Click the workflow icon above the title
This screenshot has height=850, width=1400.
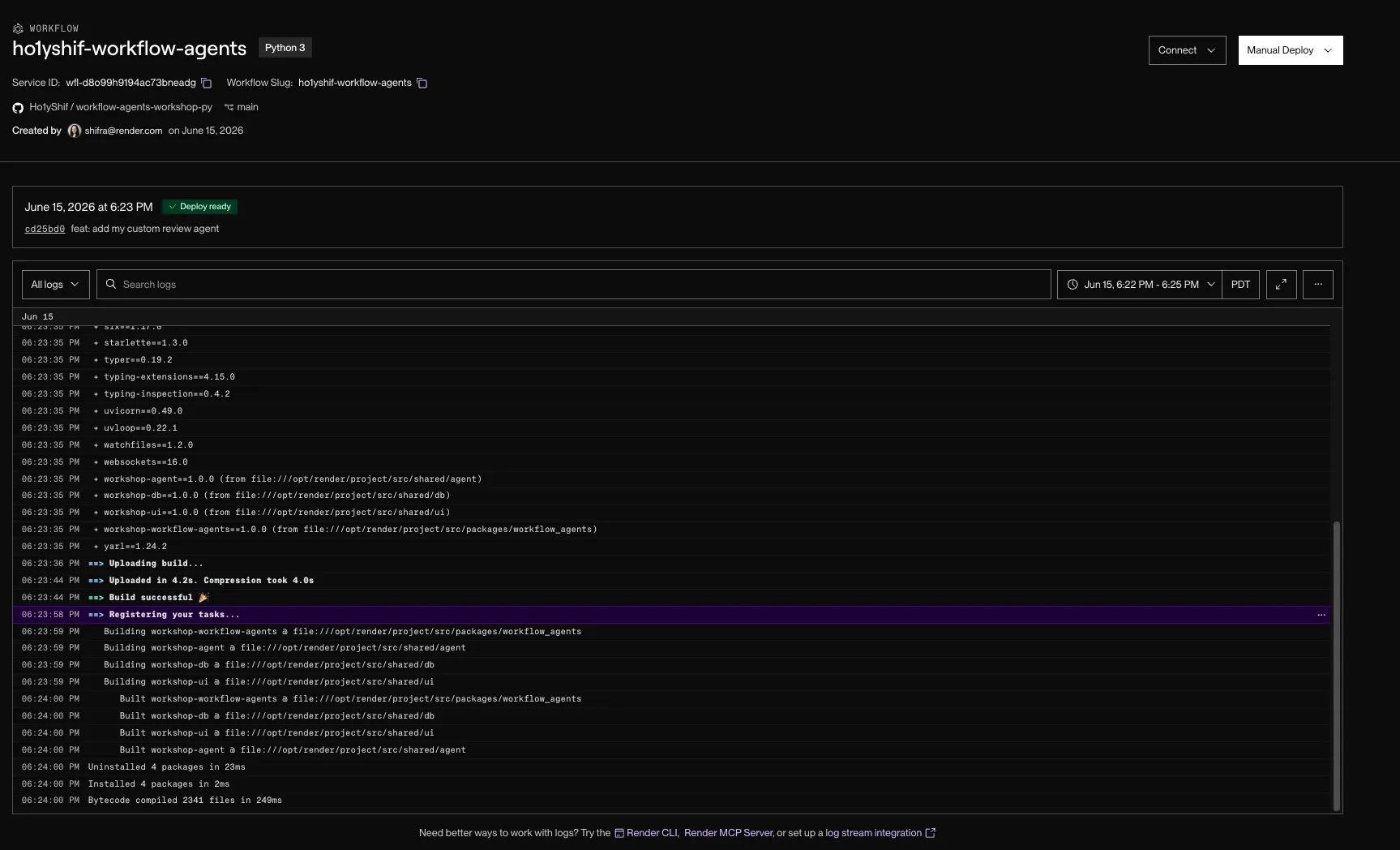click(18, 28)
